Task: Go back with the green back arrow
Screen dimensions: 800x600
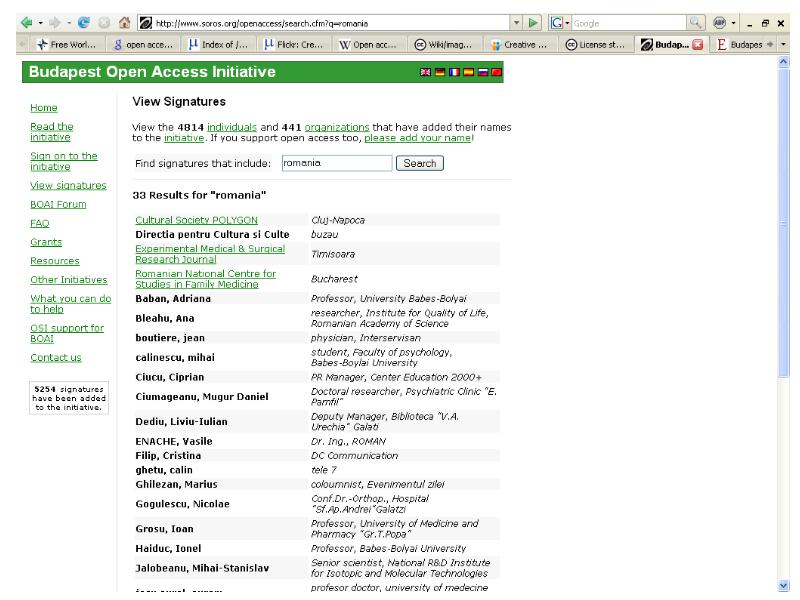Action: click(27, 23)
